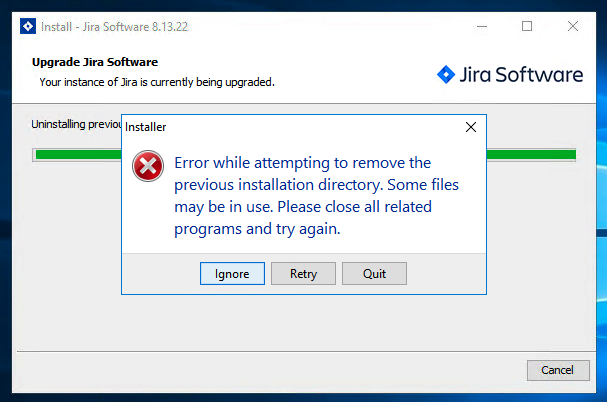Click the 'Installer' dialog title
The width and height of the screenshot is (607, 402).
click(x=146, y=127)
